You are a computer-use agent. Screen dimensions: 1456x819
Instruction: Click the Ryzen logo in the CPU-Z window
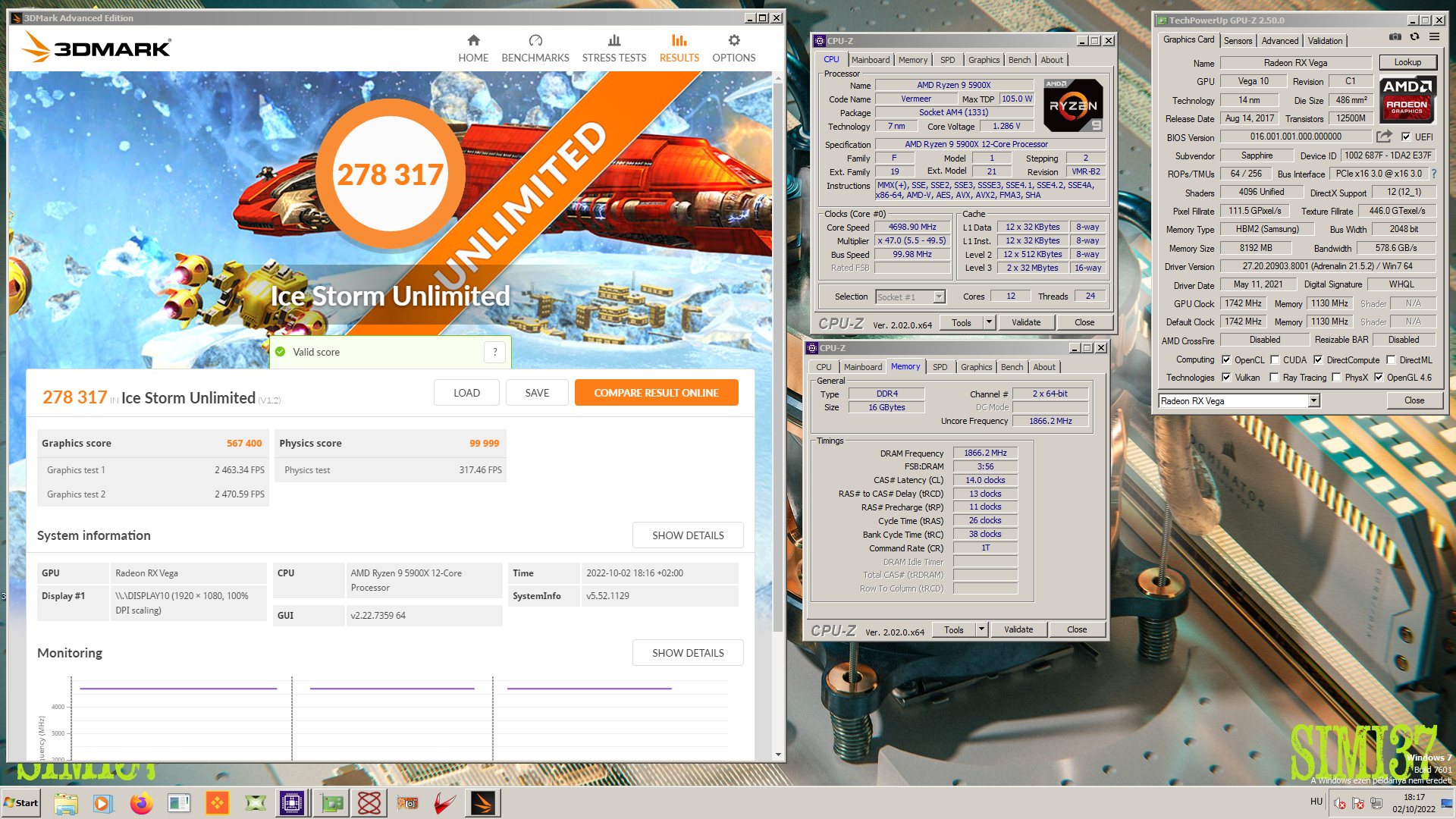click(x=1073, y=105)
